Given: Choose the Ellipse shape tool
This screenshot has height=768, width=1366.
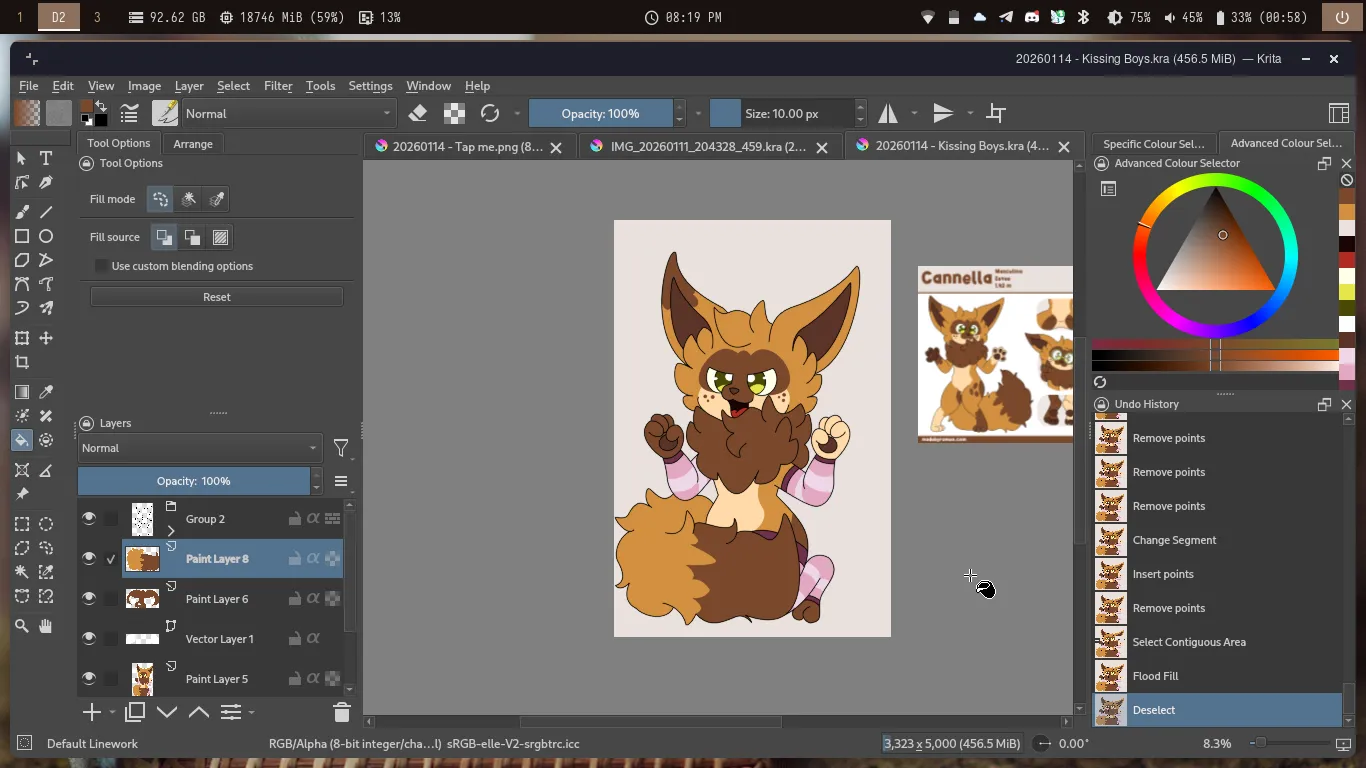Looking at the screenshot, I should click(x=46, y=237).
